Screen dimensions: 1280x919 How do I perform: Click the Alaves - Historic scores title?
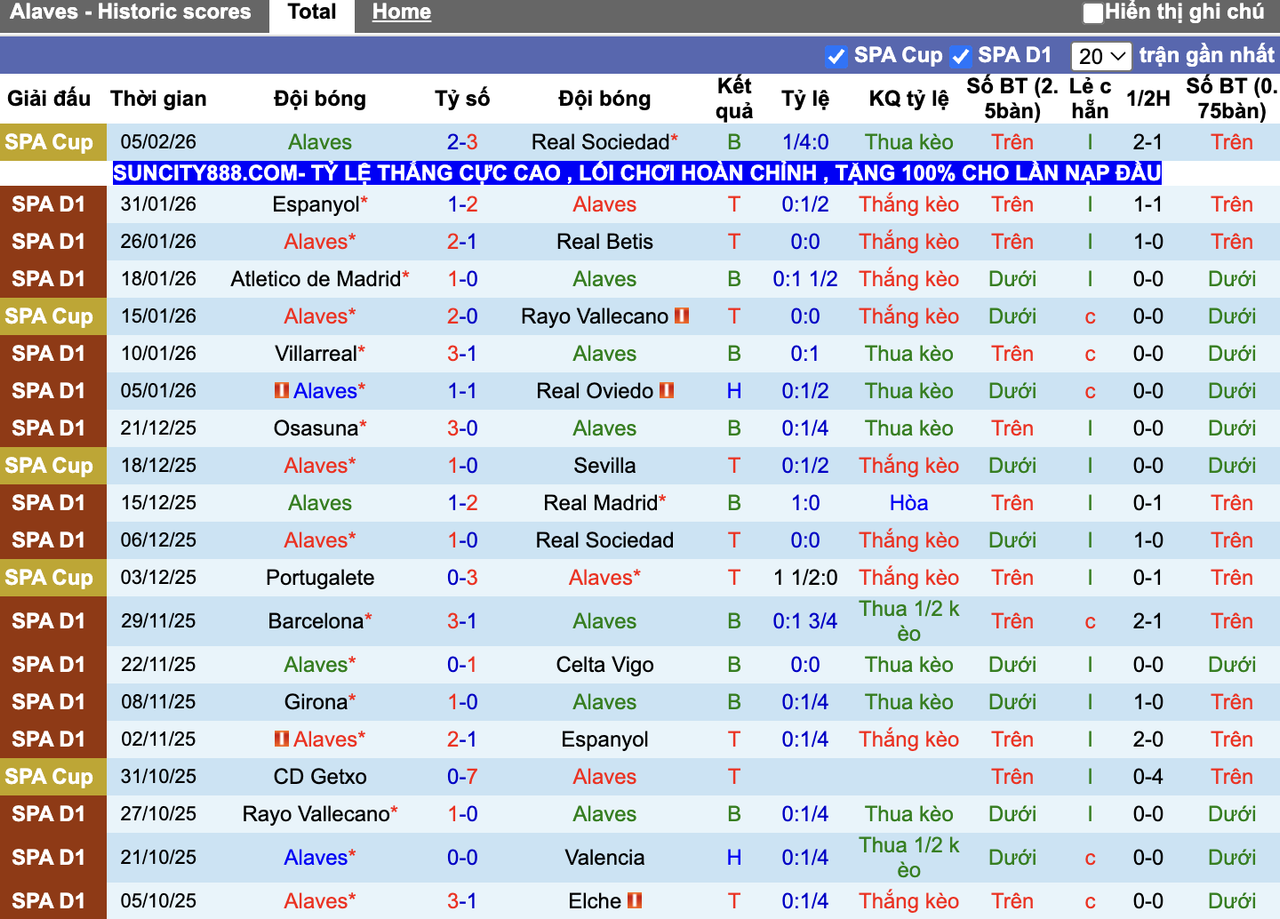[x=130, y=12]
